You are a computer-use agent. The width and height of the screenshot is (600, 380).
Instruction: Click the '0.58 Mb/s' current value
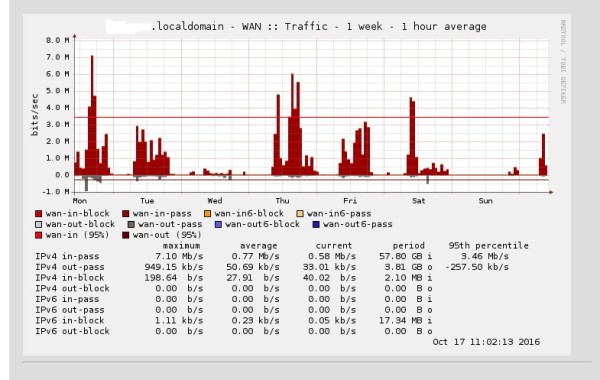332,256
